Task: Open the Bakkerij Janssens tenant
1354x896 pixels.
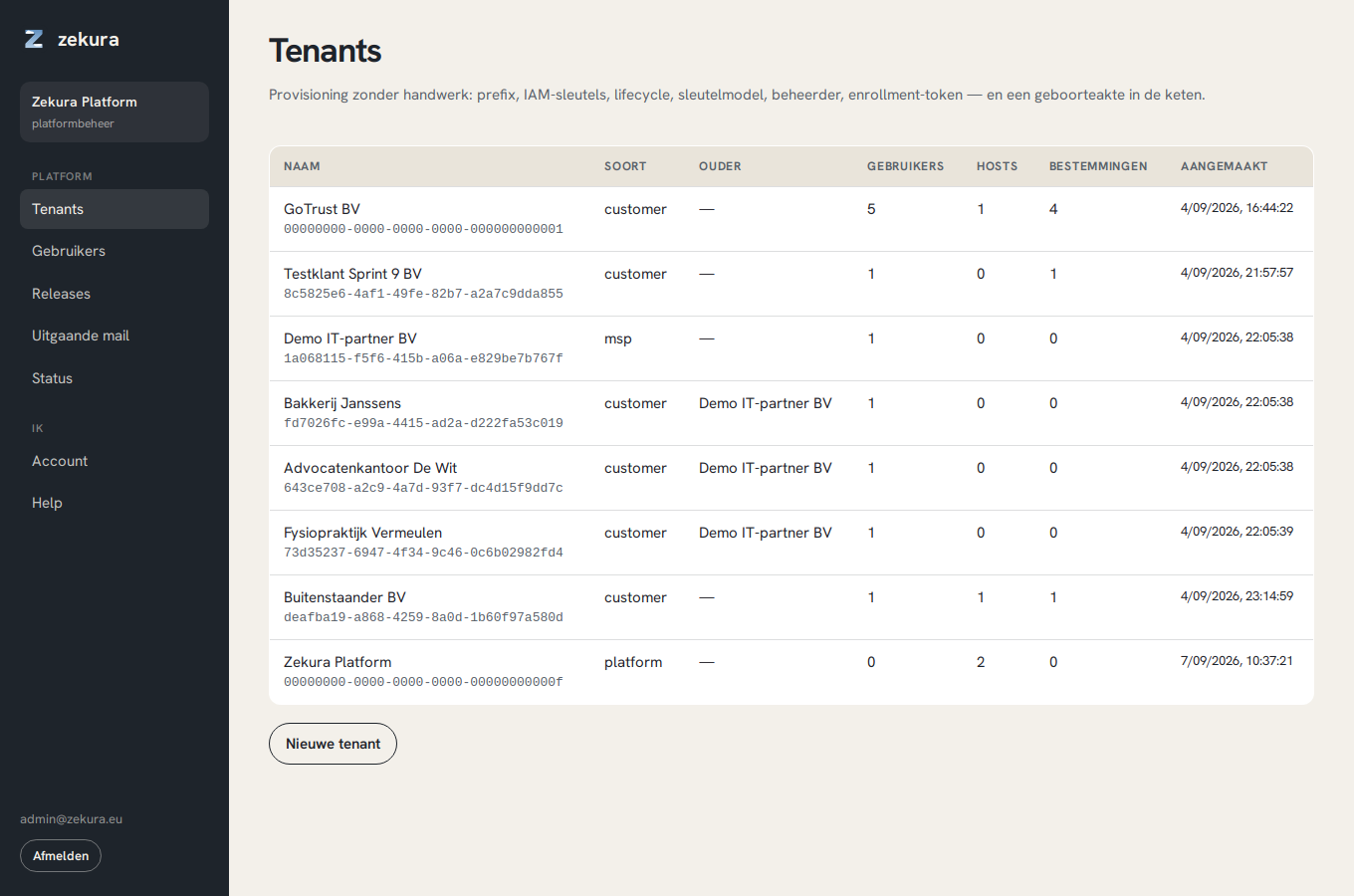Action: click(x=342, y=403)
